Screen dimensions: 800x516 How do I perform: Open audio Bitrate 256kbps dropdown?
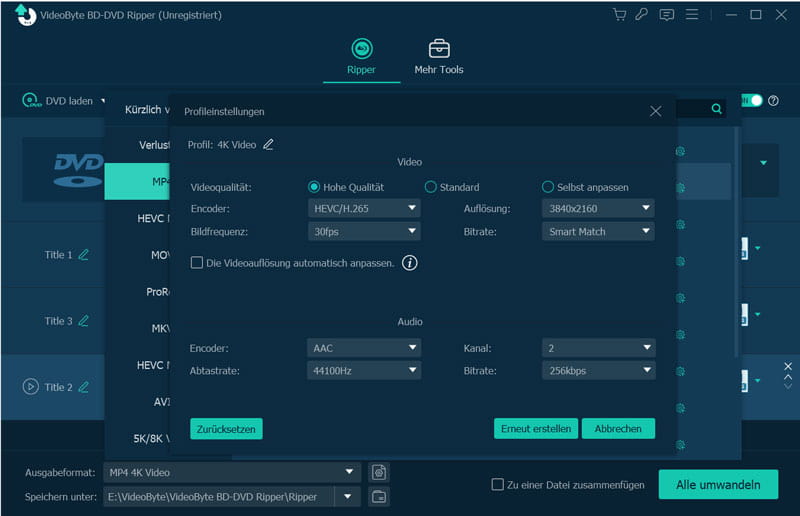[598, 371]
